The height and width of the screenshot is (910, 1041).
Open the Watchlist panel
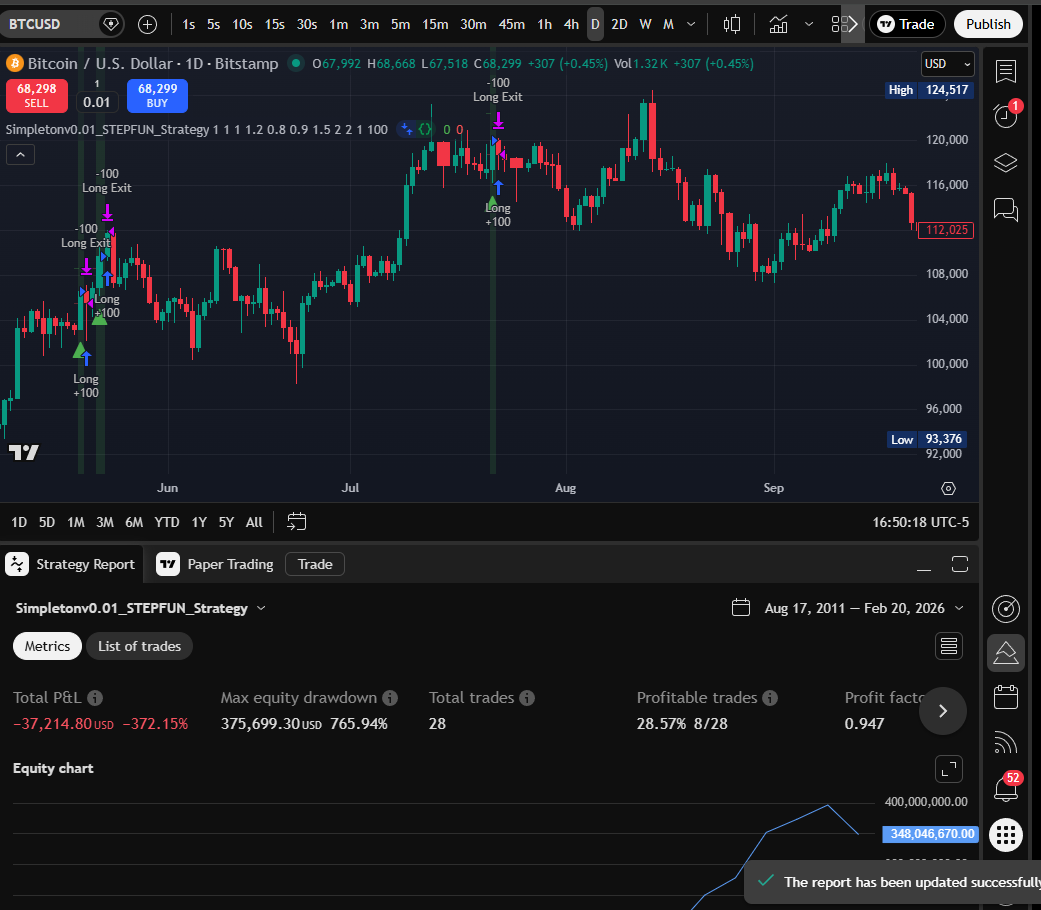pyautogui.click(x=1005, y=72)
